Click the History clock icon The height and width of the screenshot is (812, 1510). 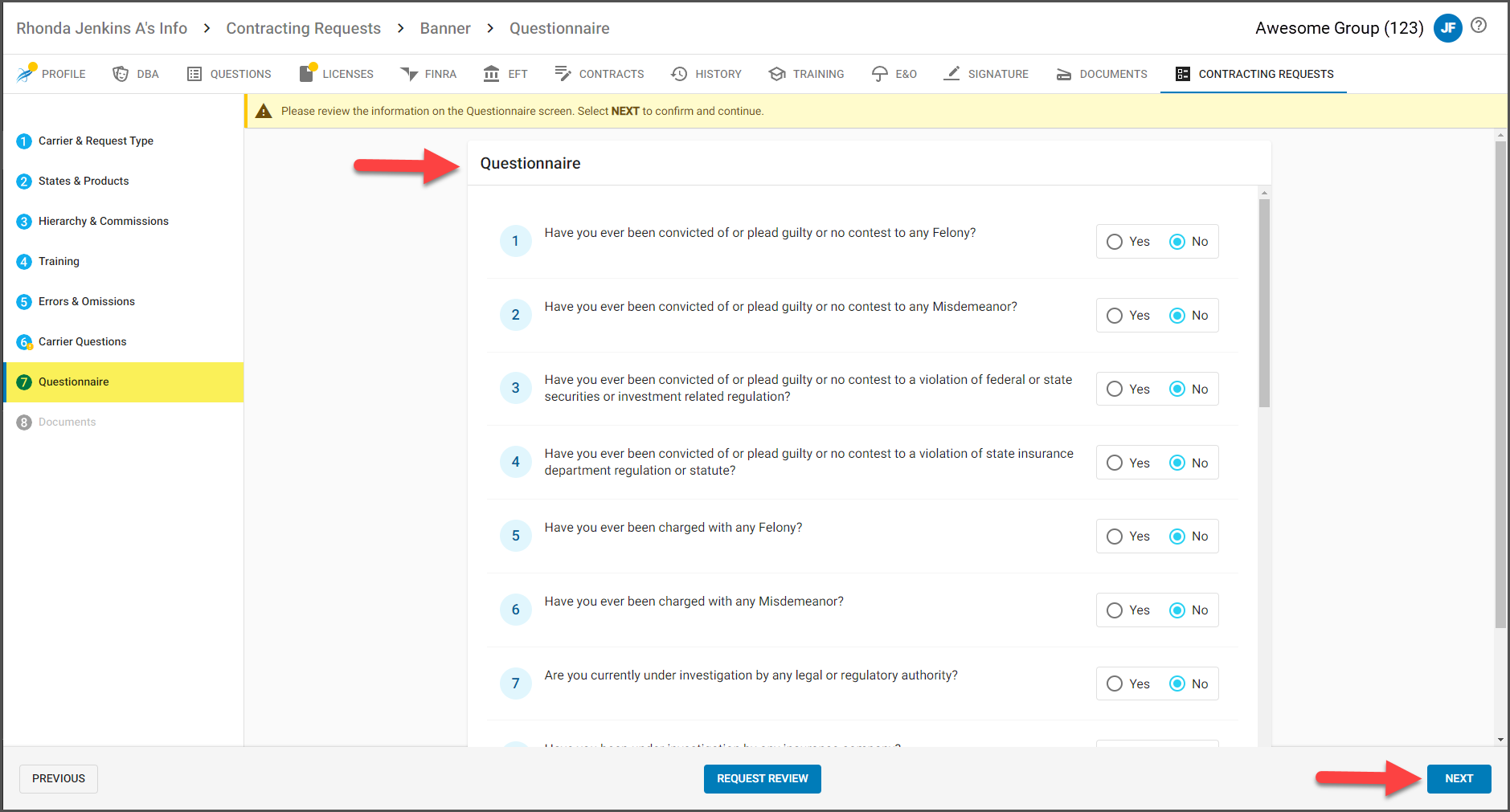pos(679,74)
